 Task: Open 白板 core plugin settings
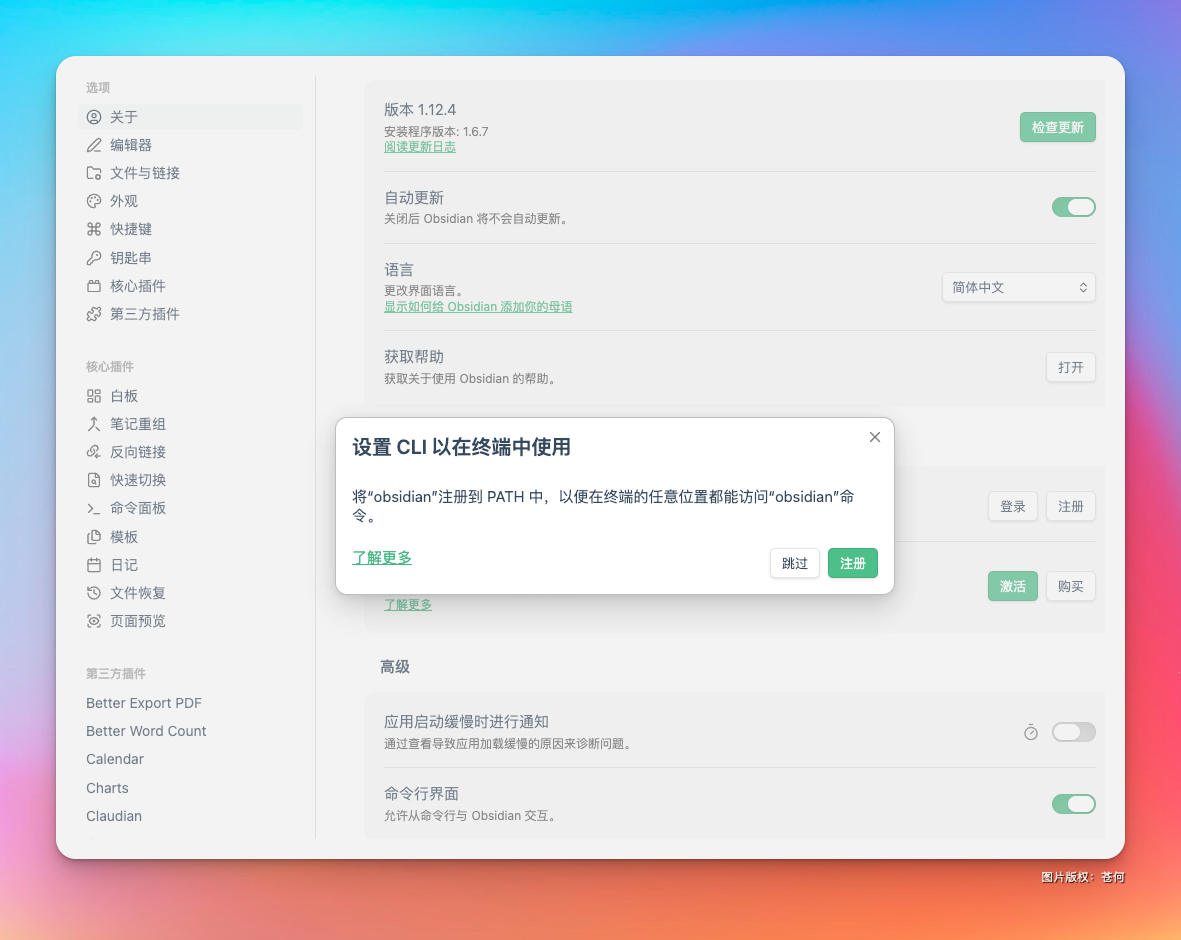click(x=124, y=396)
